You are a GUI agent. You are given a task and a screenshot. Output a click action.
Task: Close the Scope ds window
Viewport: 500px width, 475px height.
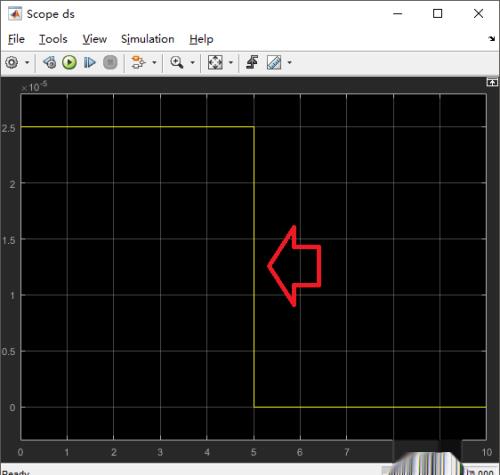tap(478, 14)
